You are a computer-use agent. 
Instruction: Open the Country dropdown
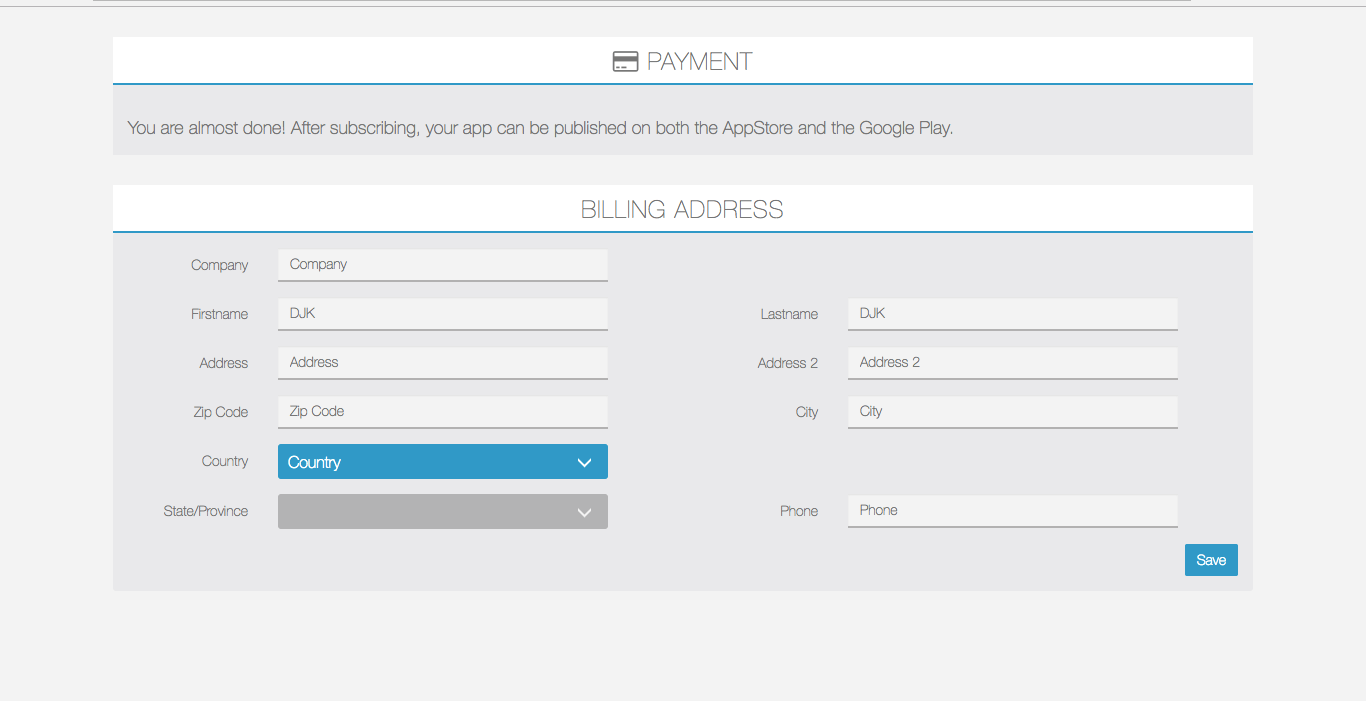[443, 462]
